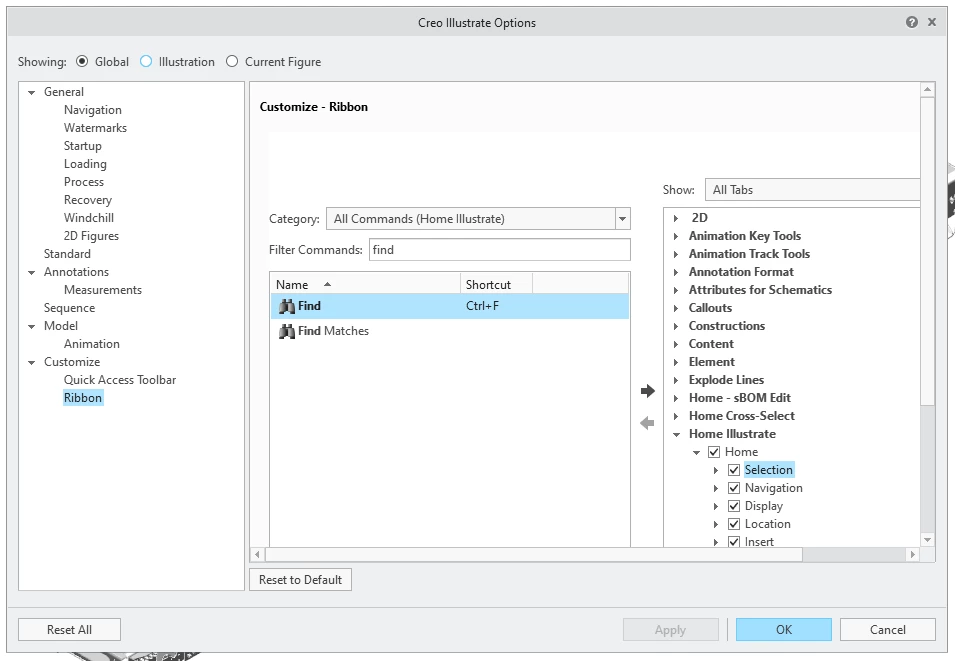Expand the Callouts node

click(676, 308)
